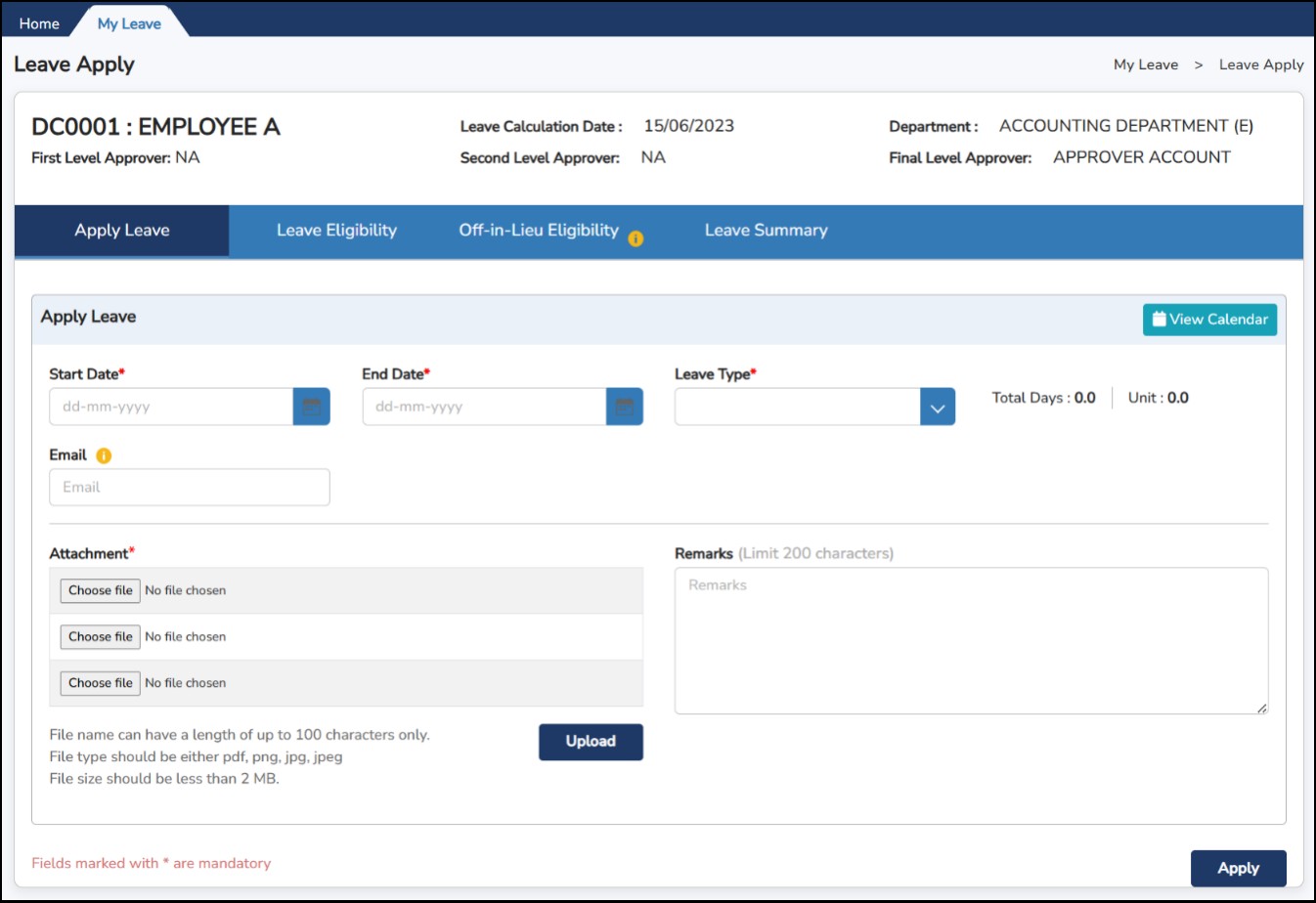Select the Apply Leave tab
The height and width of the screenshot is (903, 1316).
(122, 231)
